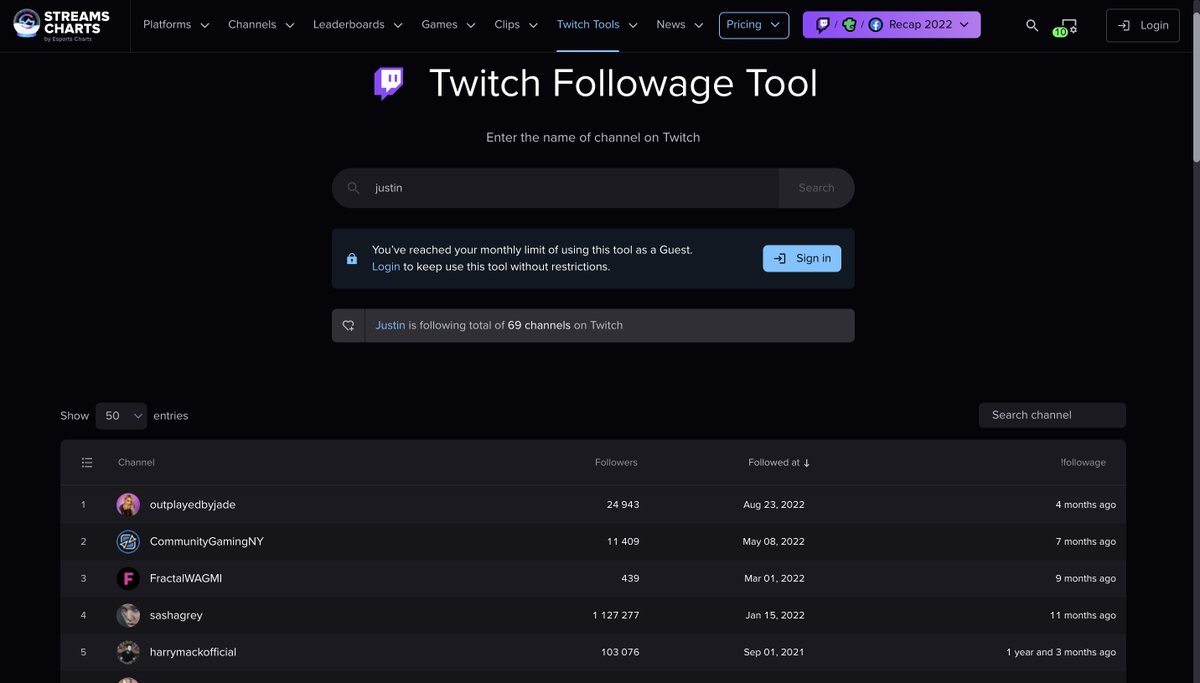Open the Justin link in following summary

[390, 325]
